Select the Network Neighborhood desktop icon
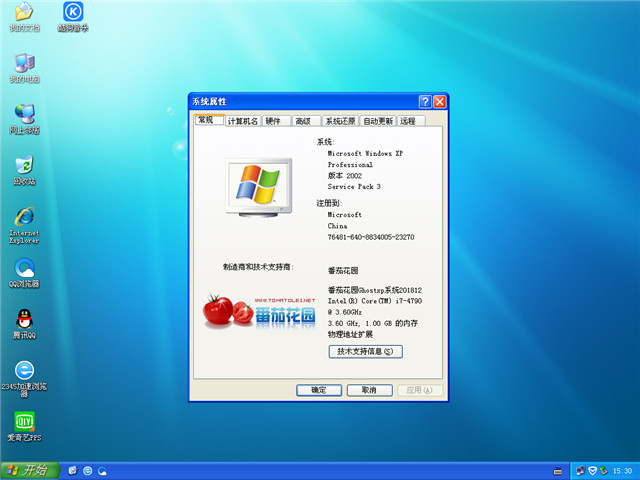Viewport: 640px width, 480px height. tap(24, 119)
